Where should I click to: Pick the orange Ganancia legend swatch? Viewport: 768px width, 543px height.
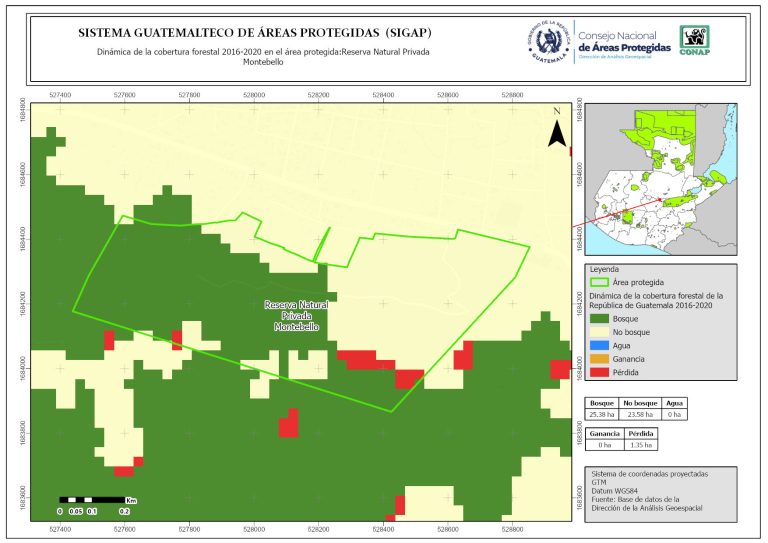600,359
